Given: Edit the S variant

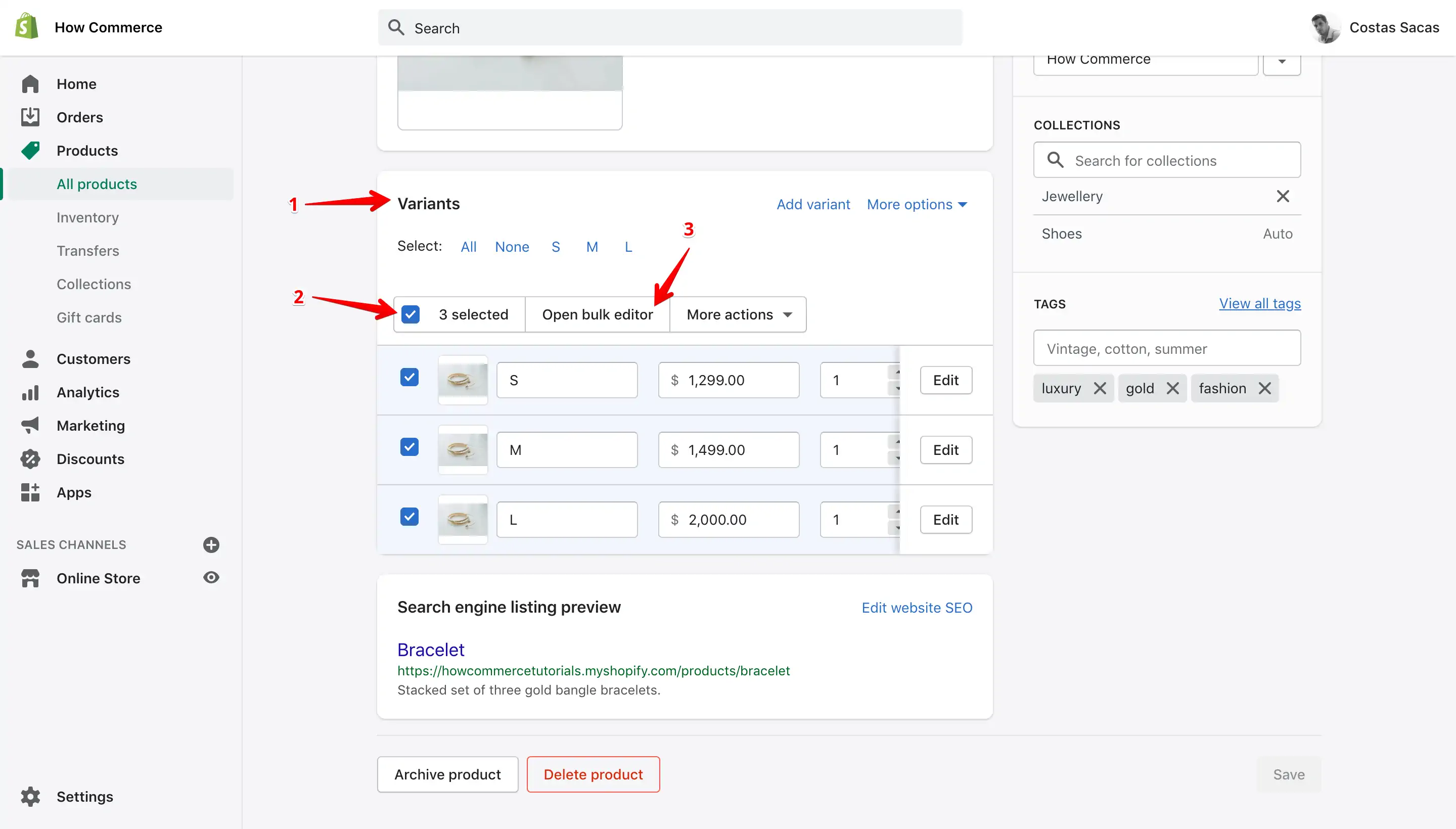Looking at the screenshot, I should pyautogui.click(x=946, y=380).
